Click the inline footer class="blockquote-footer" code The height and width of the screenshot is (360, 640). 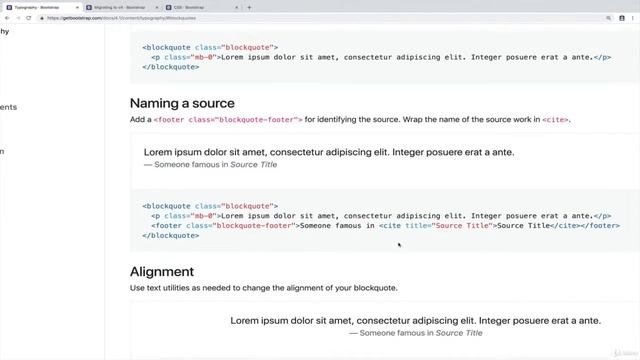pos(228,120)
